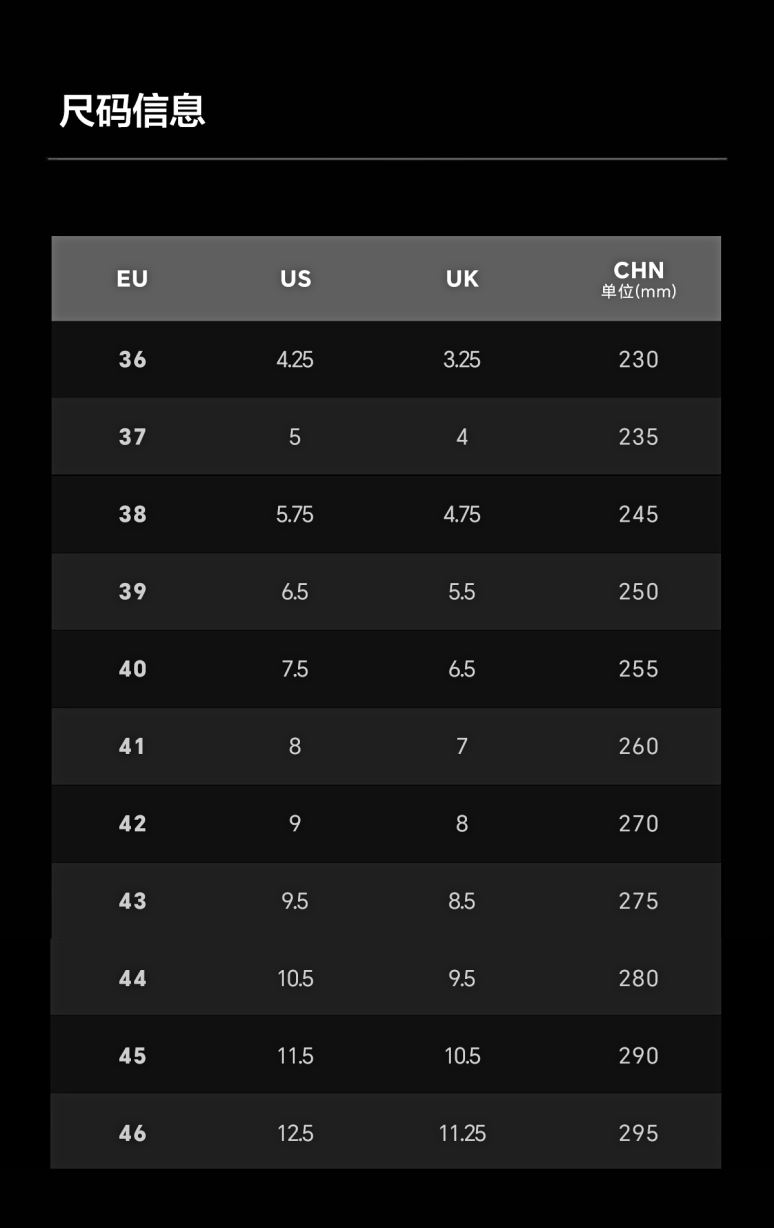Select EU size 36 cell
Screen dimensions: 774x1228
click(x=132, y=360)
